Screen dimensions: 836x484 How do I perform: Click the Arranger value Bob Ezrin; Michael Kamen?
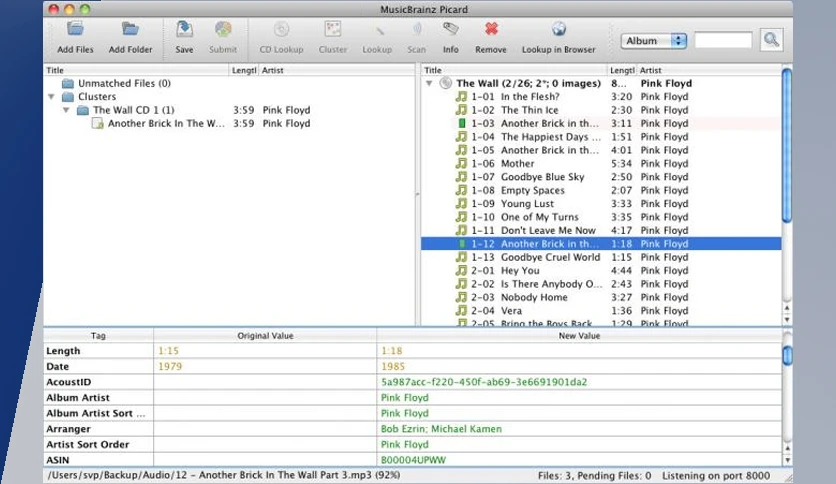click(441, 429)
